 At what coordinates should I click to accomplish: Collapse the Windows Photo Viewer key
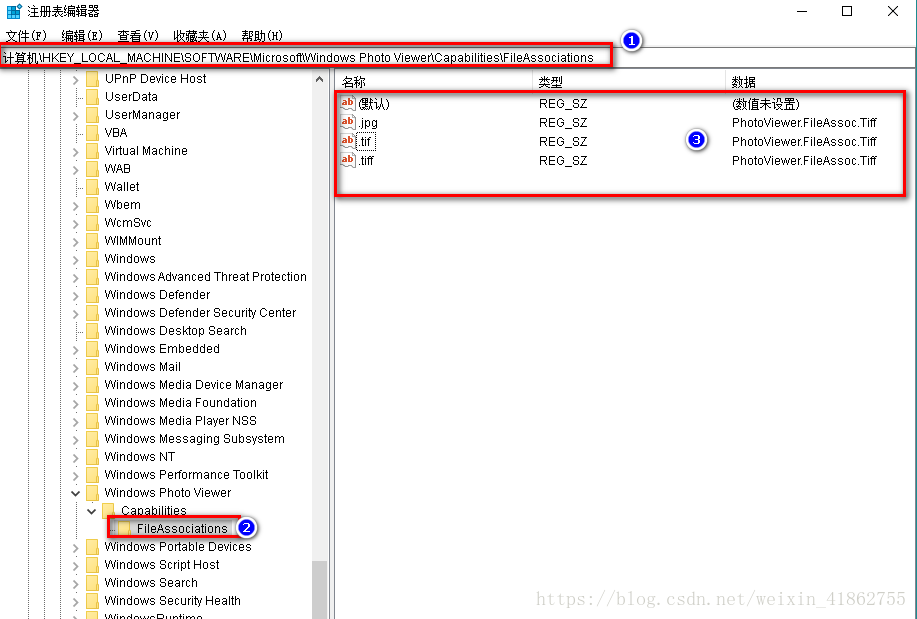coord(75,493)
